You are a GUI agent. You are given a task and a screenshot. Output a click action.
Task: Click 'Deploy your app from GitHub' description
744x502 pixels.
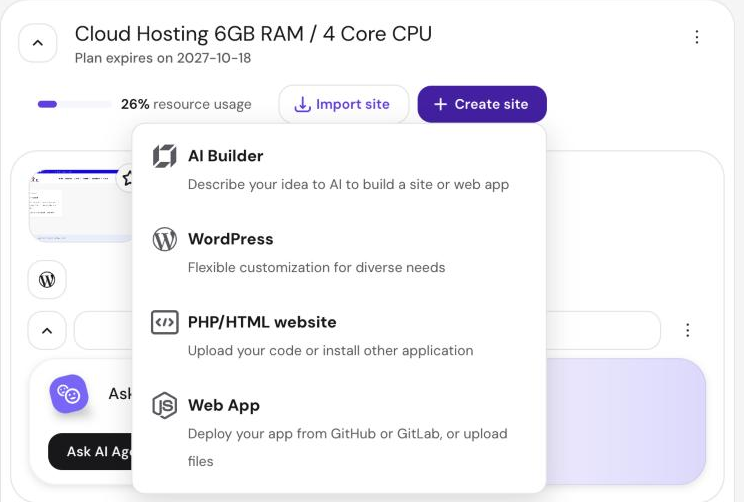click(x=347, y=447)
